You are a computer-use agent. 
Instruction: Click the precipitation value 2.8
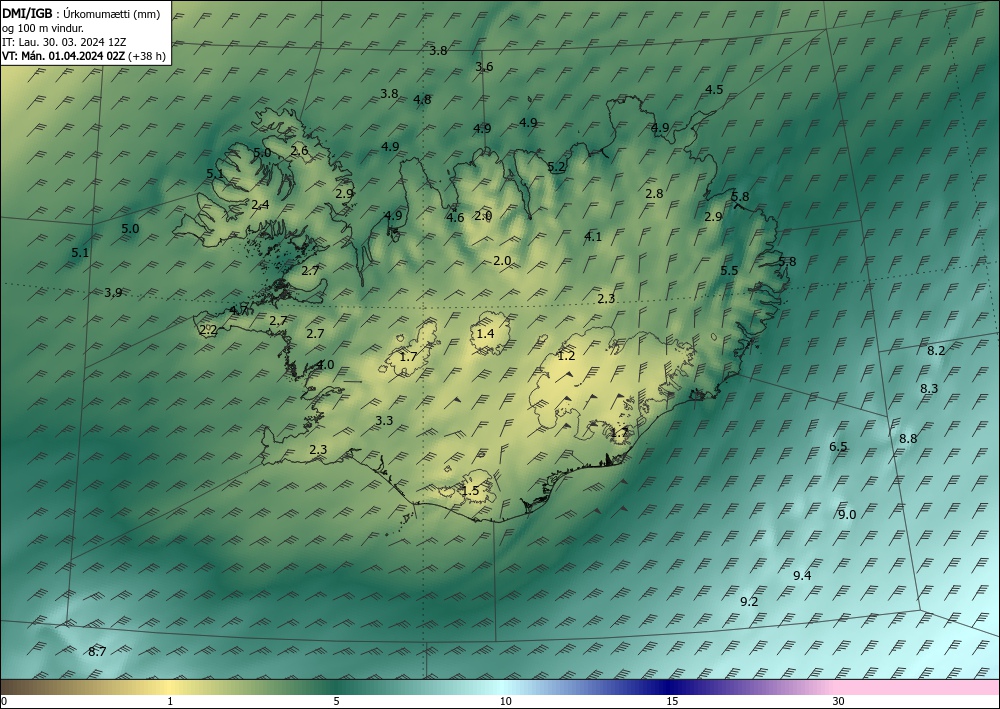[x=654, y=194]
